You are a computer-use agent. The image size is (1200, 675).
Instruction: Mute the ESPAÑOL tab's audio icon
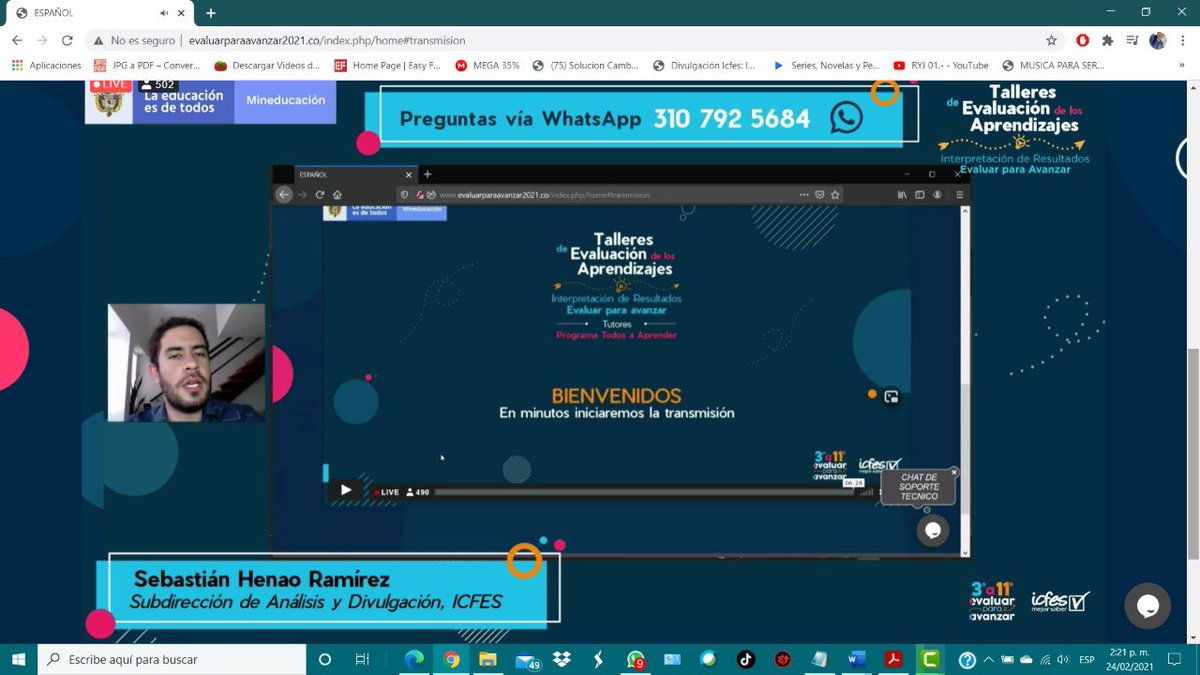click(164, 13)
